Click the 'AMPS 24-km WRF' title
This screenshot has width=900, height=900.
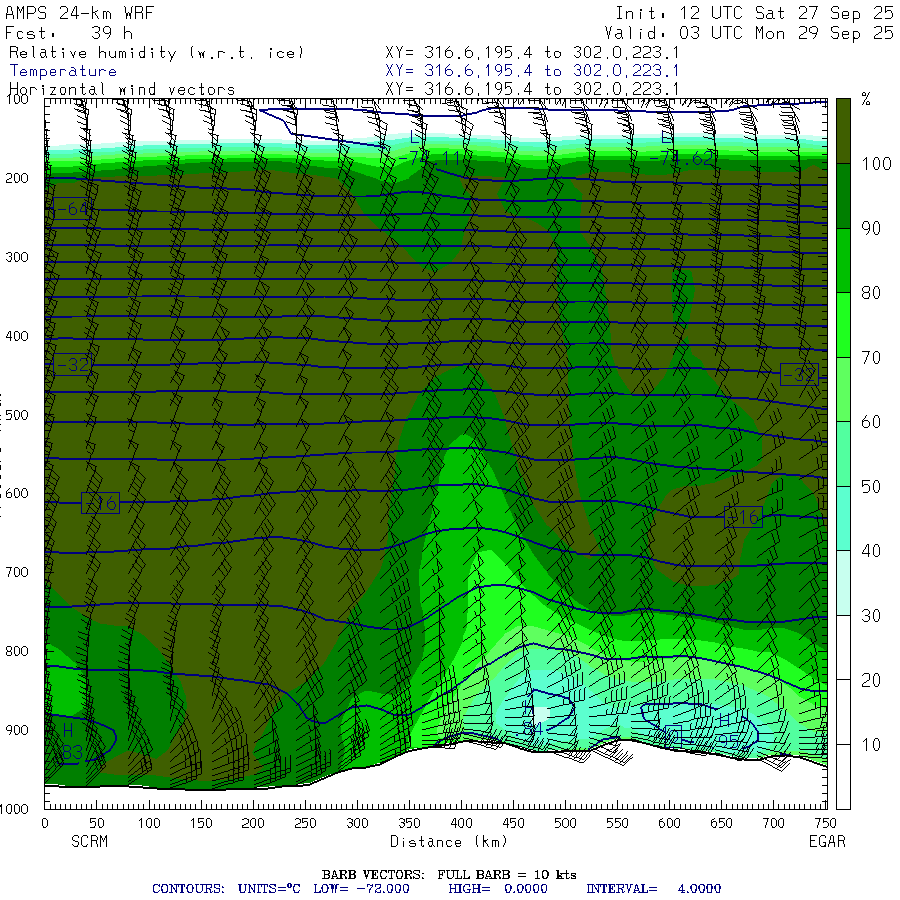[80, 14]
